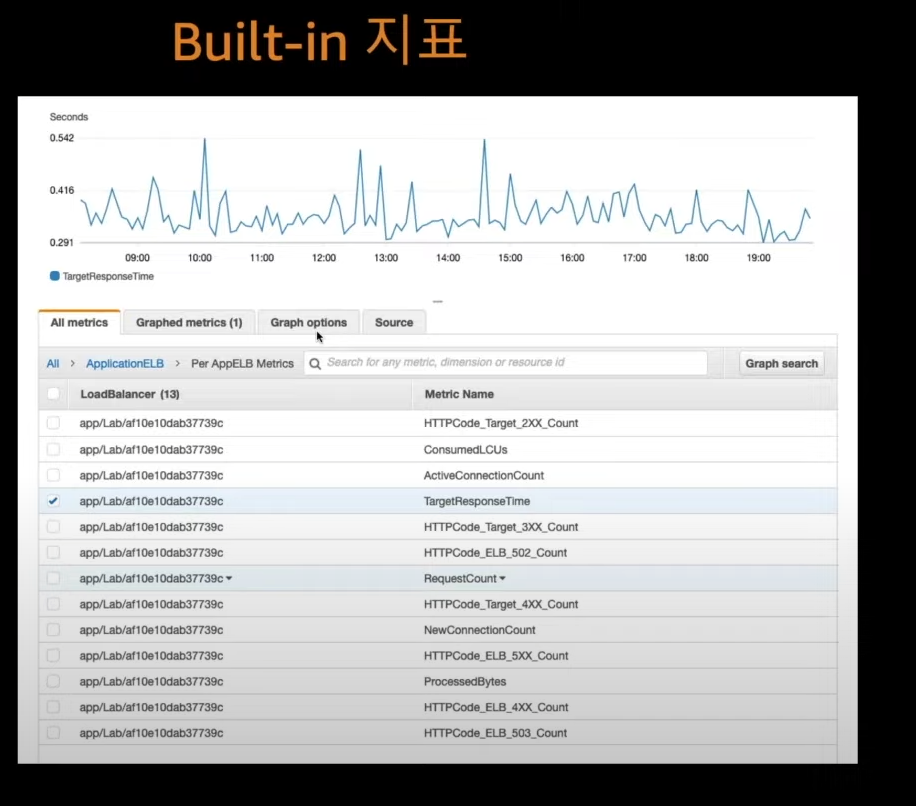The image size is (916, 806).
Task: Open the load balancer dropdown arrow in the RequestCount row
Action: [x=229, y=578]
